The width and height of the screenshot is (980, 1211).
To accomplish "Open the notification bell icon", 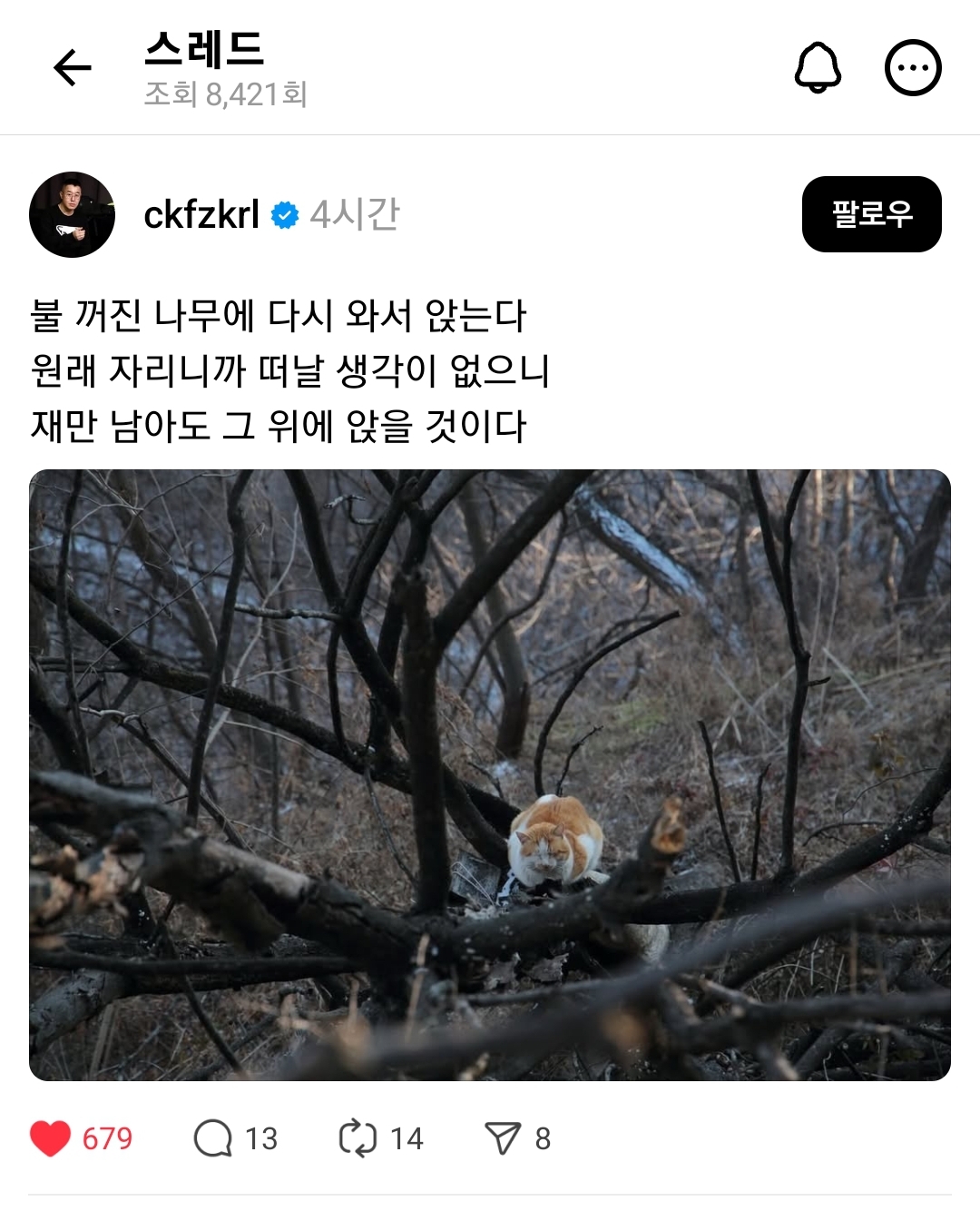I will [x=818, y=67].
